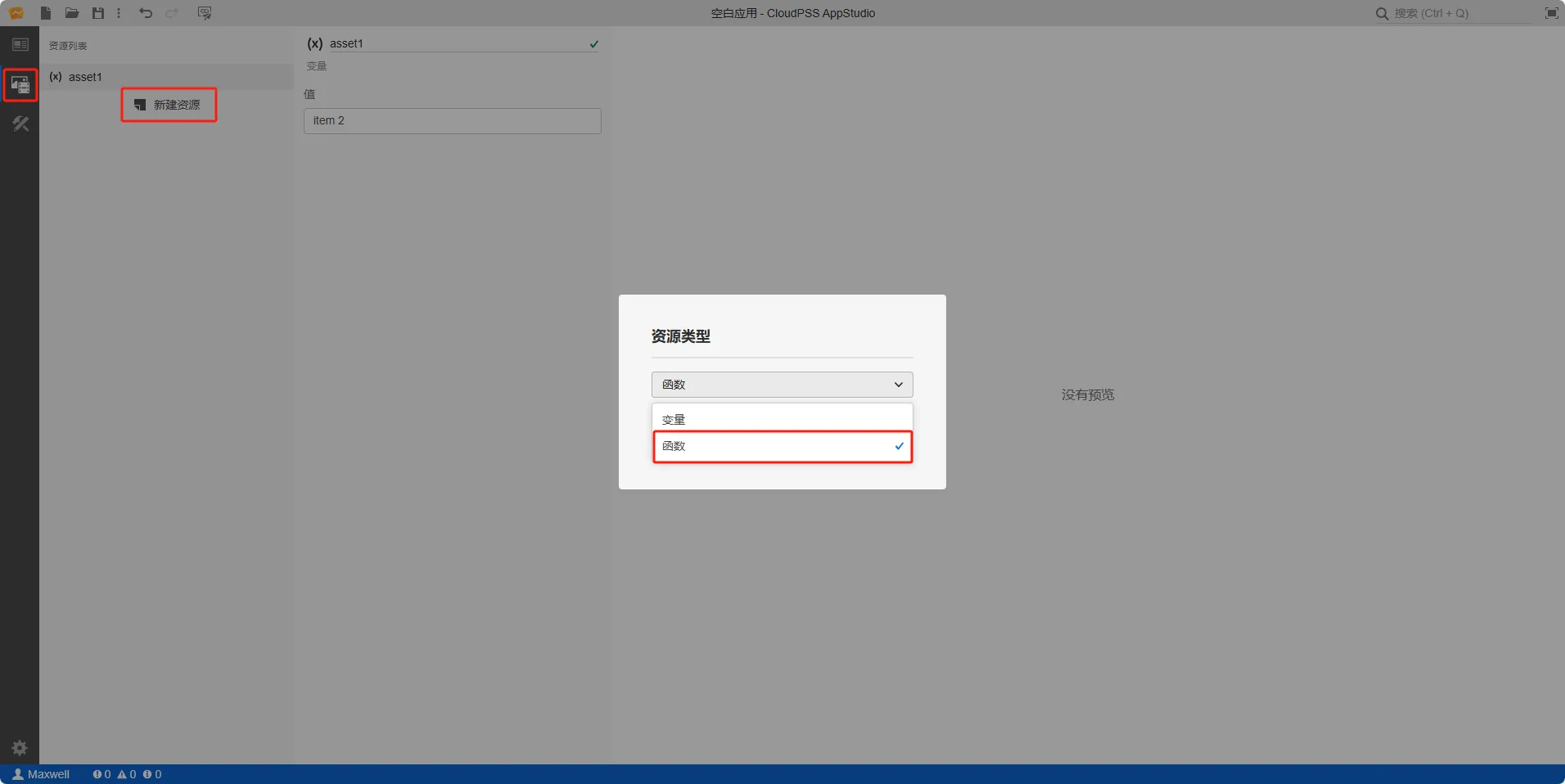Image resolution: width=1565 pixels, height=784 pixels.
Task: Choose 函数 from the dropdown list
Action: tap(782, 446)
